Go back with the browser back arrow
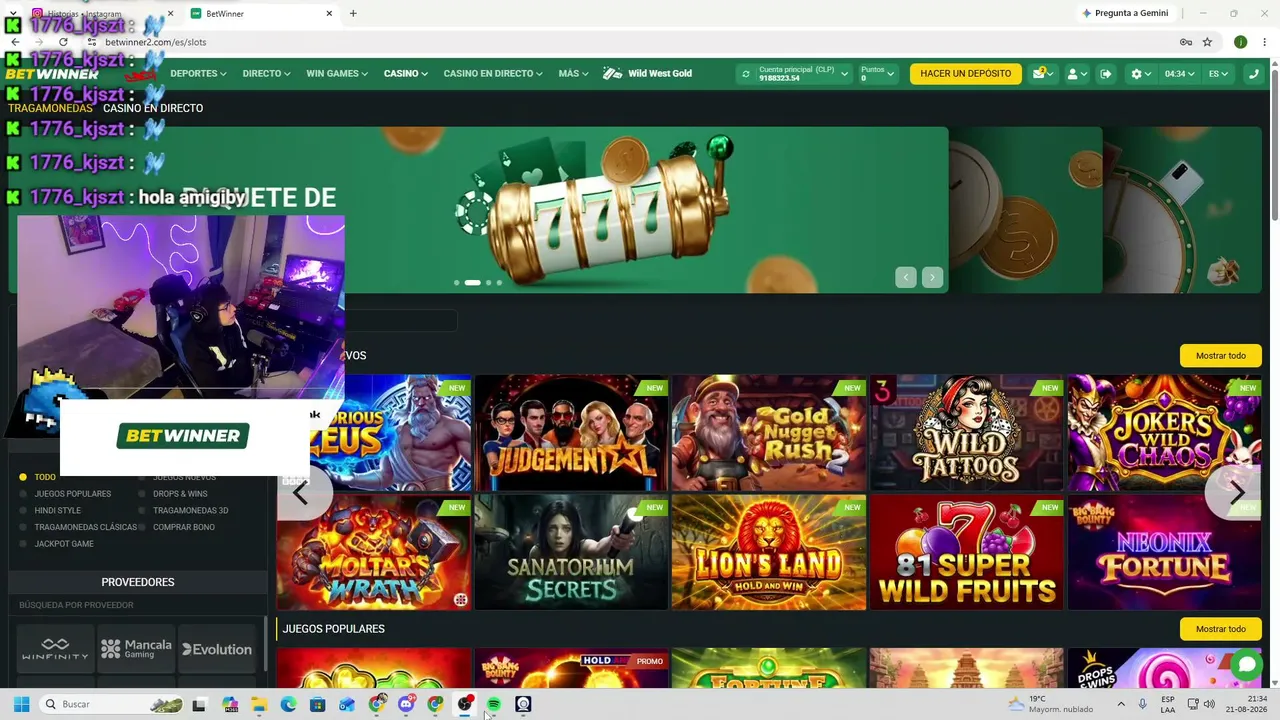 point(15,42)
